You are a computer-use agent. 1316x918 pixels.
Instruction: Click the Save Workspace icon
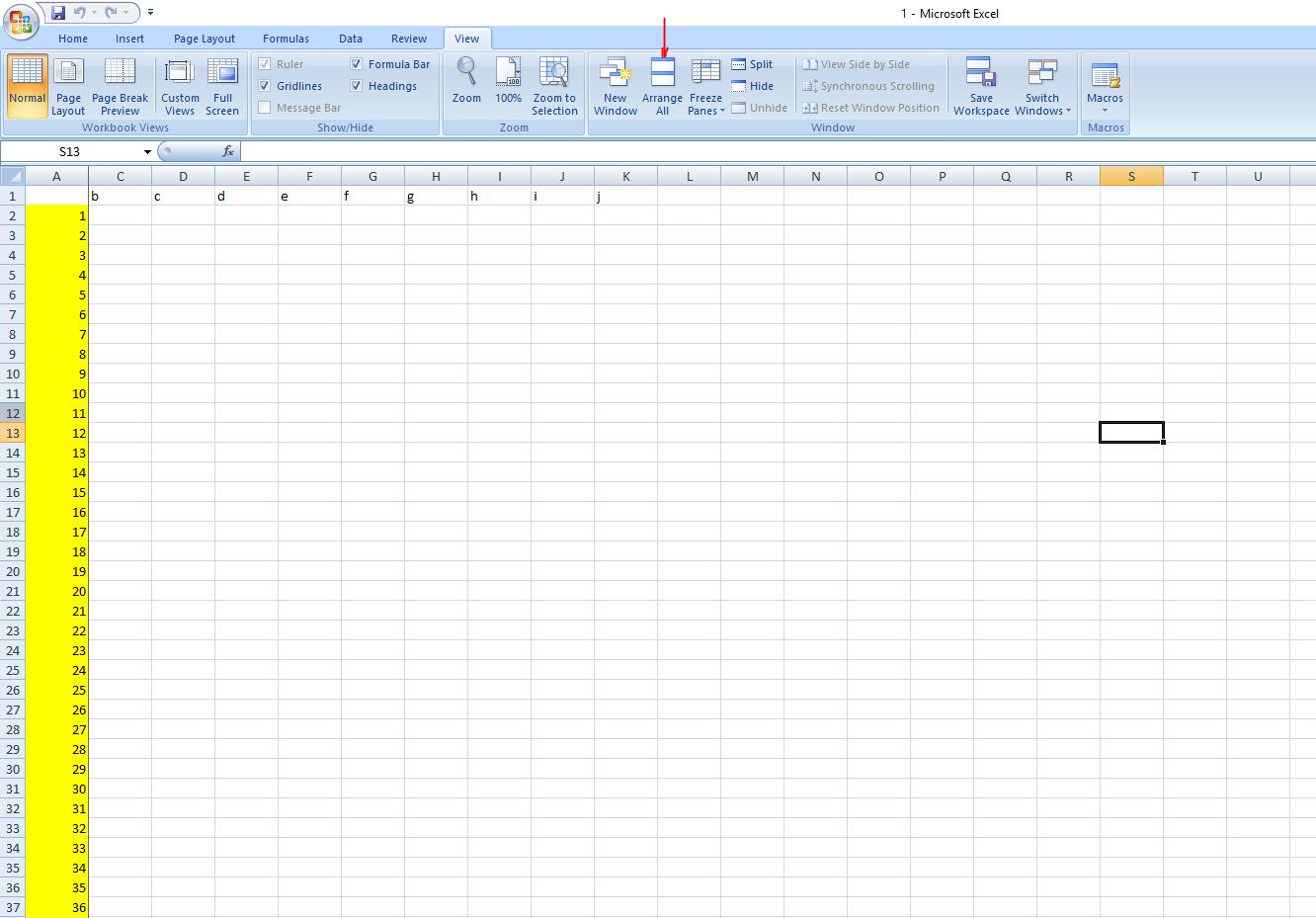(980, 85)
